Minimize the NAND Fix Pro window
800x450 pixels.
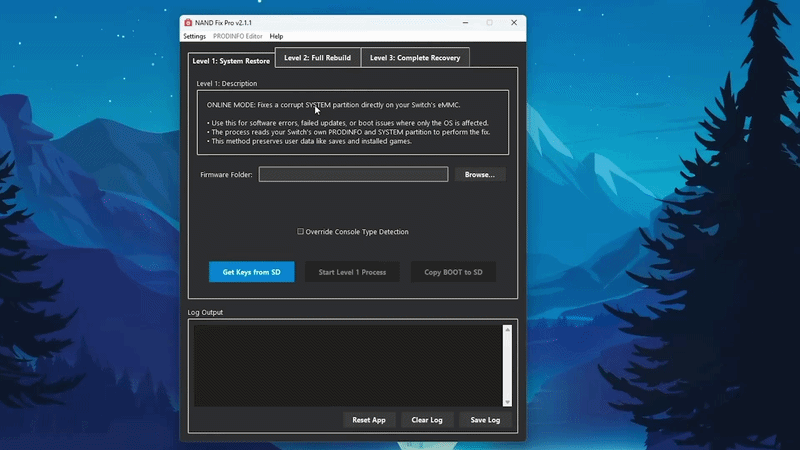(465, 22)
